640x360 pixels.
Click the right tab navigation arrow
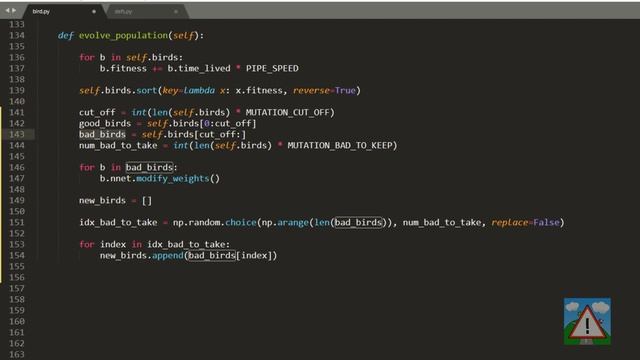pos(14,11)
